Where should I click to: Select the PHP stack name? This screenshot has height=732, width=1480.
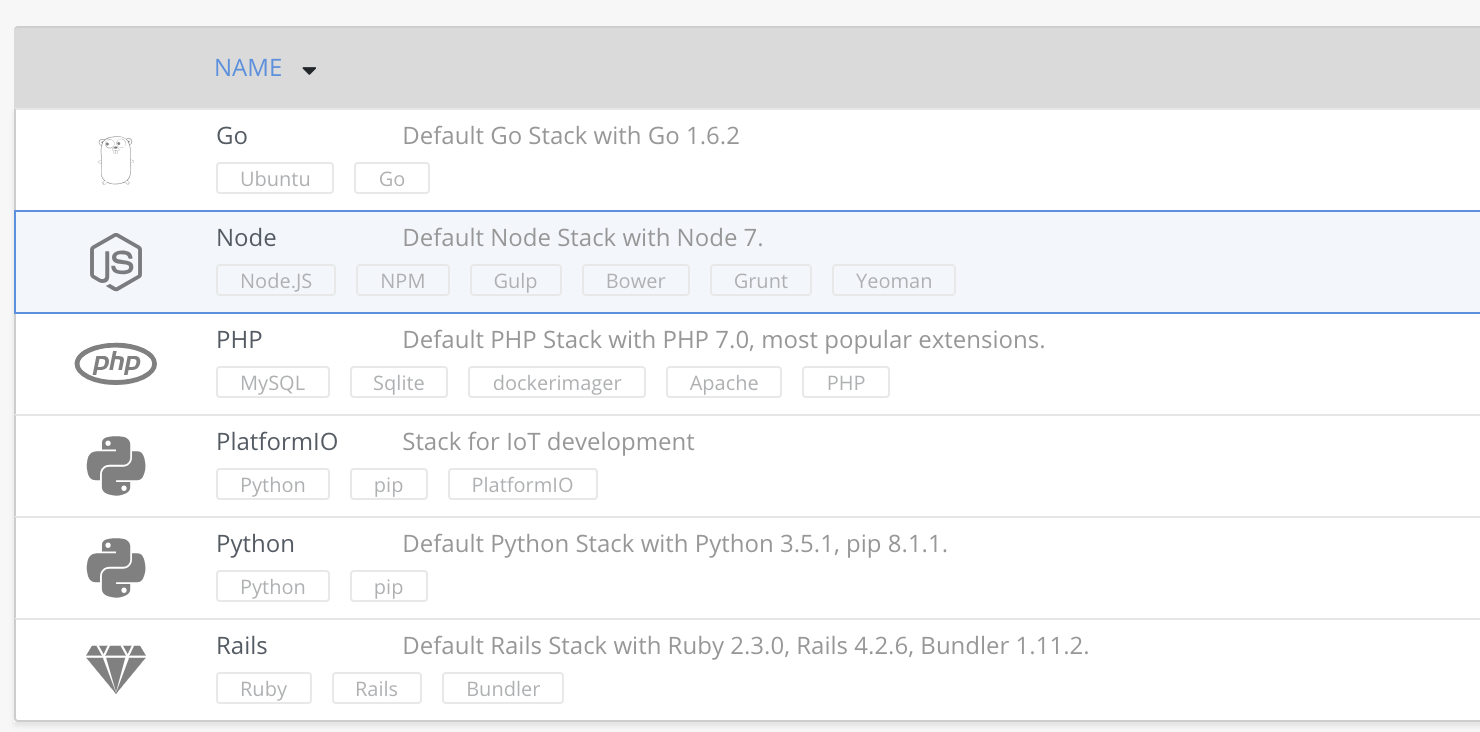click(x=239, y=340)
